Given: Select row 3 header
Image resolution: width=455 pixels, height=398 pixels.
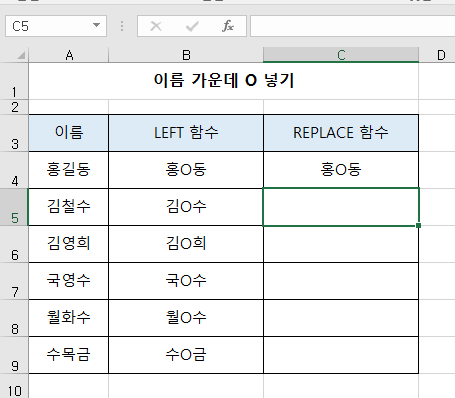Looking at the screenshot, I should pos(14,133).
